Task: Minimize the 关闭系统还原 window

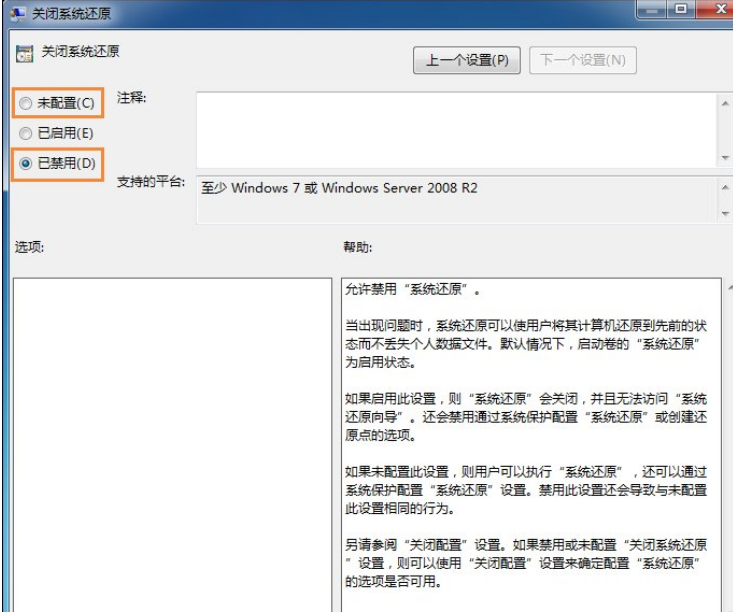Action: 653,10
